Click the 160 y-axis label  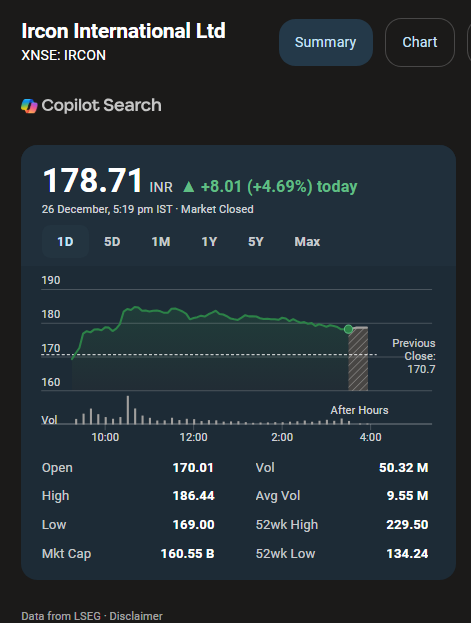51,382
